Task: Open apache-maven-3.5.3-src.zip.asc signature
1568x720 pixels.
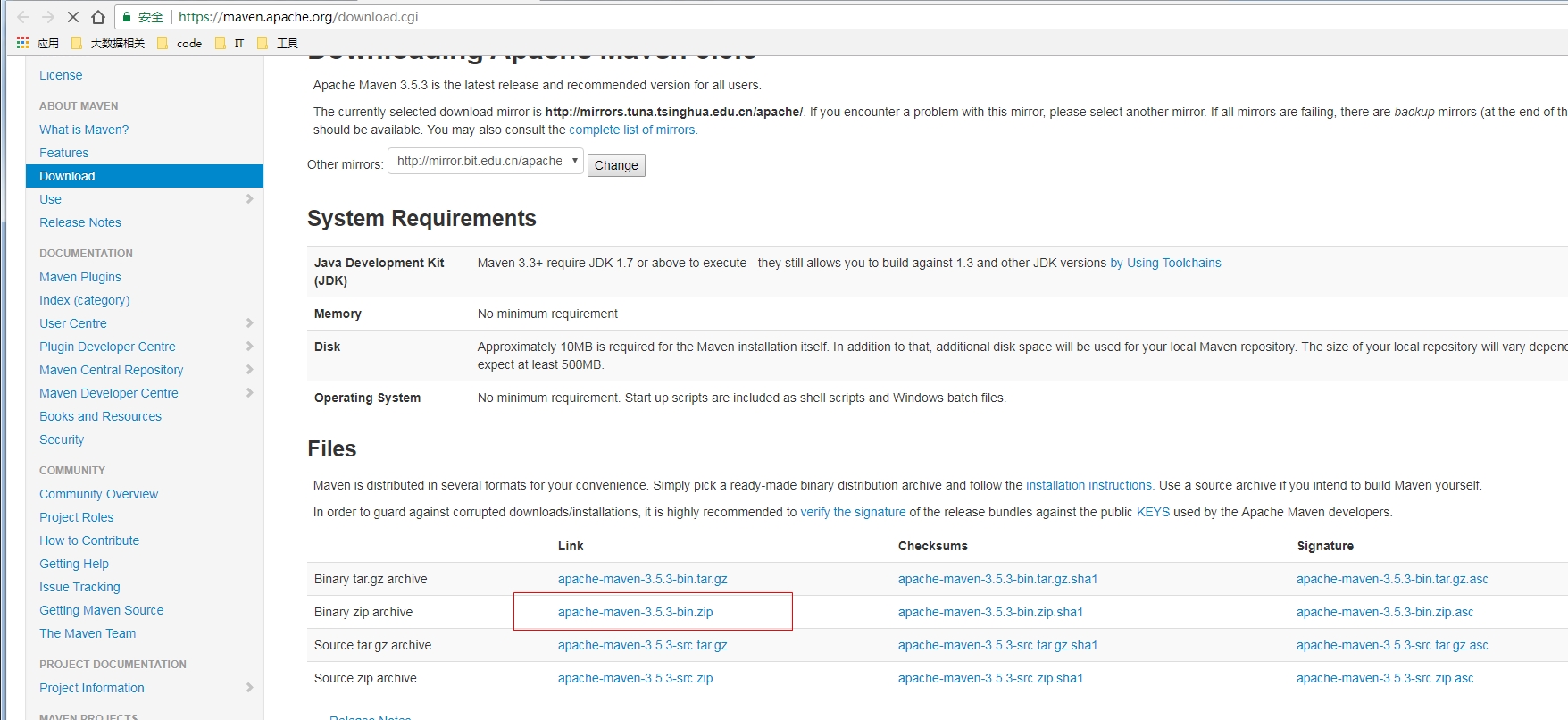Action: 1386,678
